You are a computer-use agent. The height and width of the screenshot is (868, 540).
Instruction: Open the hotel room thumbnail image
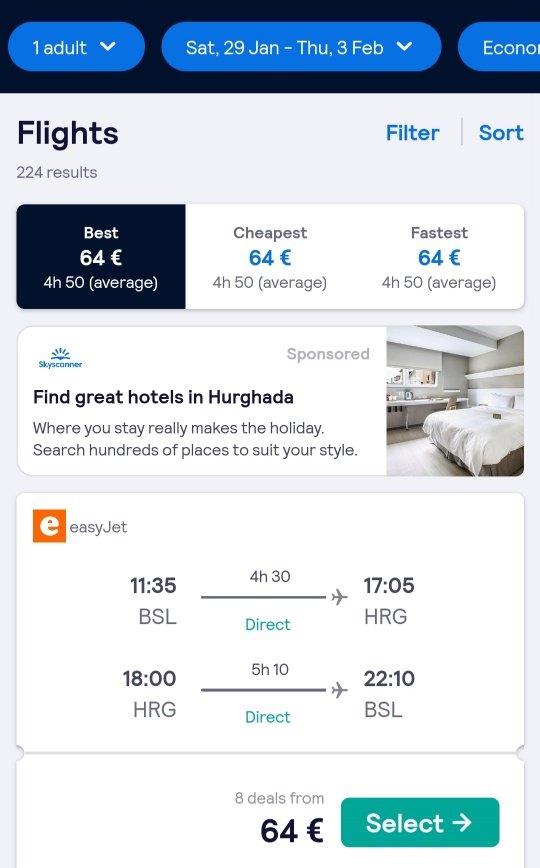coord(455,401)
